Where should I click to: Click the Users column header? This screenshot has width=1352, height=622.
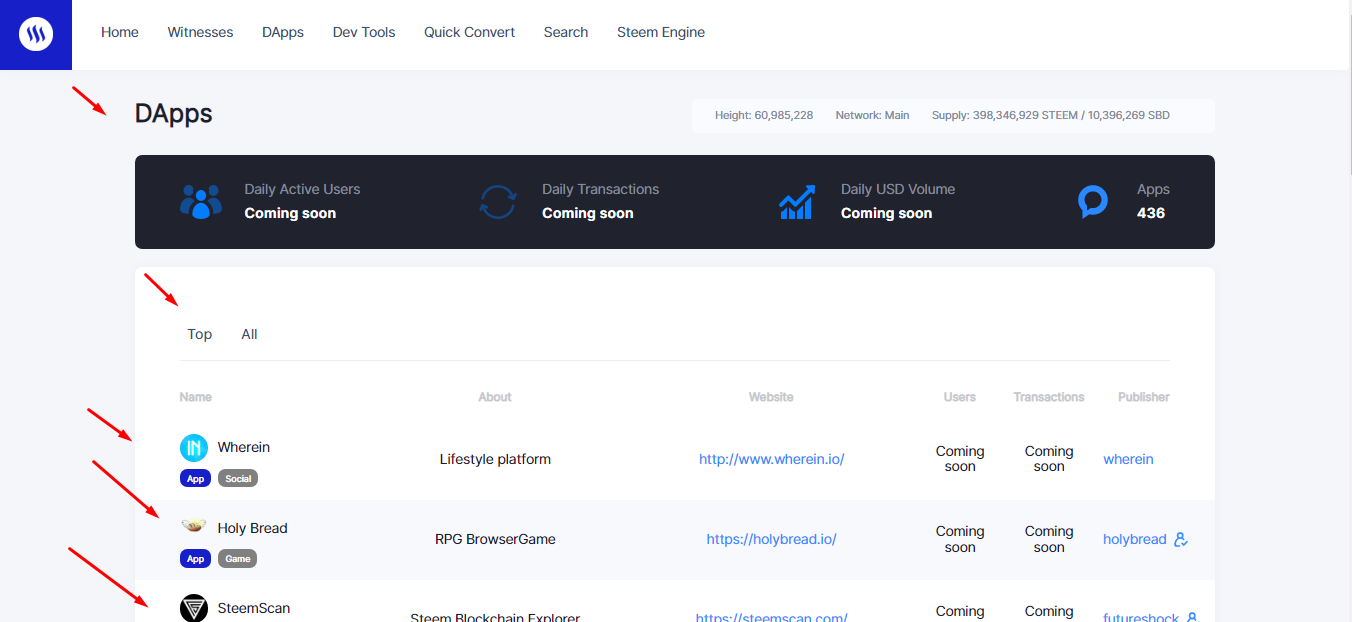click(960, 397)
